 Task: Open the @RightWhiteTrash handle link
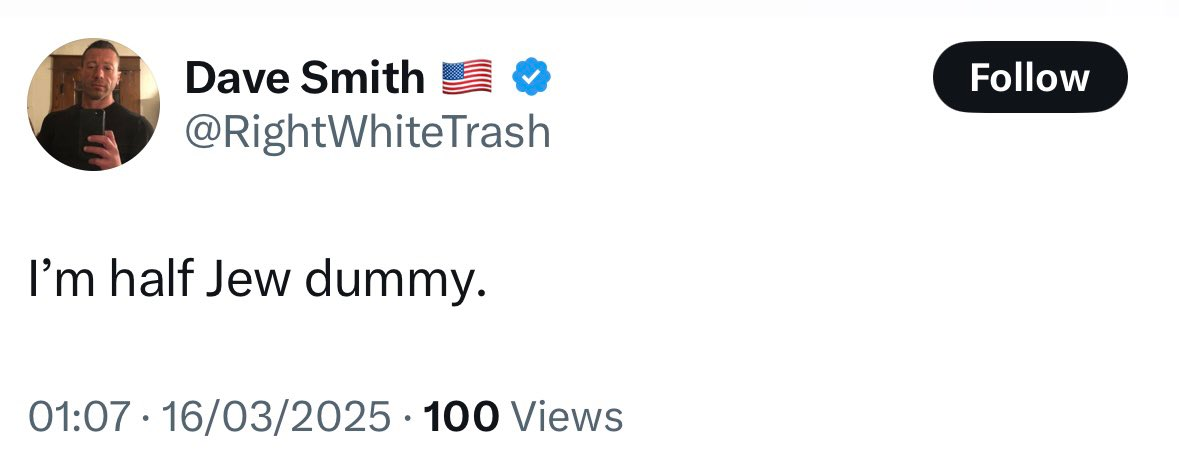(x=368, y=132)
